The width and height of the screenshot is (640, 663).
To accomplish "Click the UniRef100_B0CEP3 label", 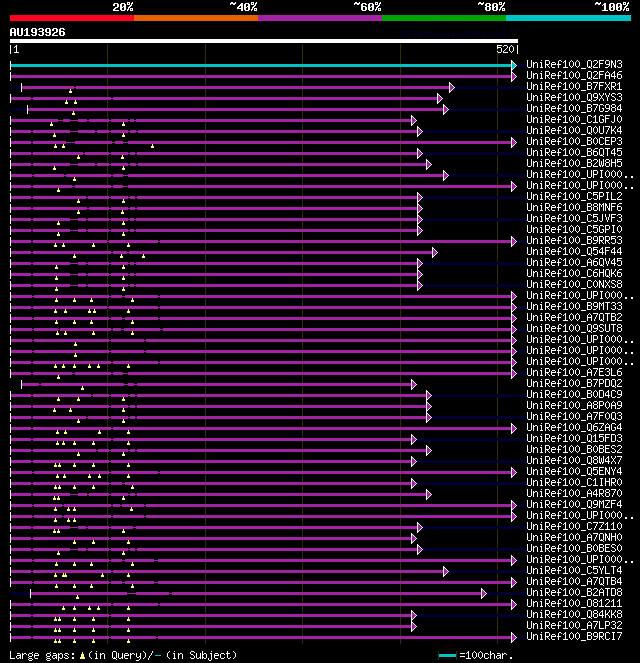I will tap(574, 141).
